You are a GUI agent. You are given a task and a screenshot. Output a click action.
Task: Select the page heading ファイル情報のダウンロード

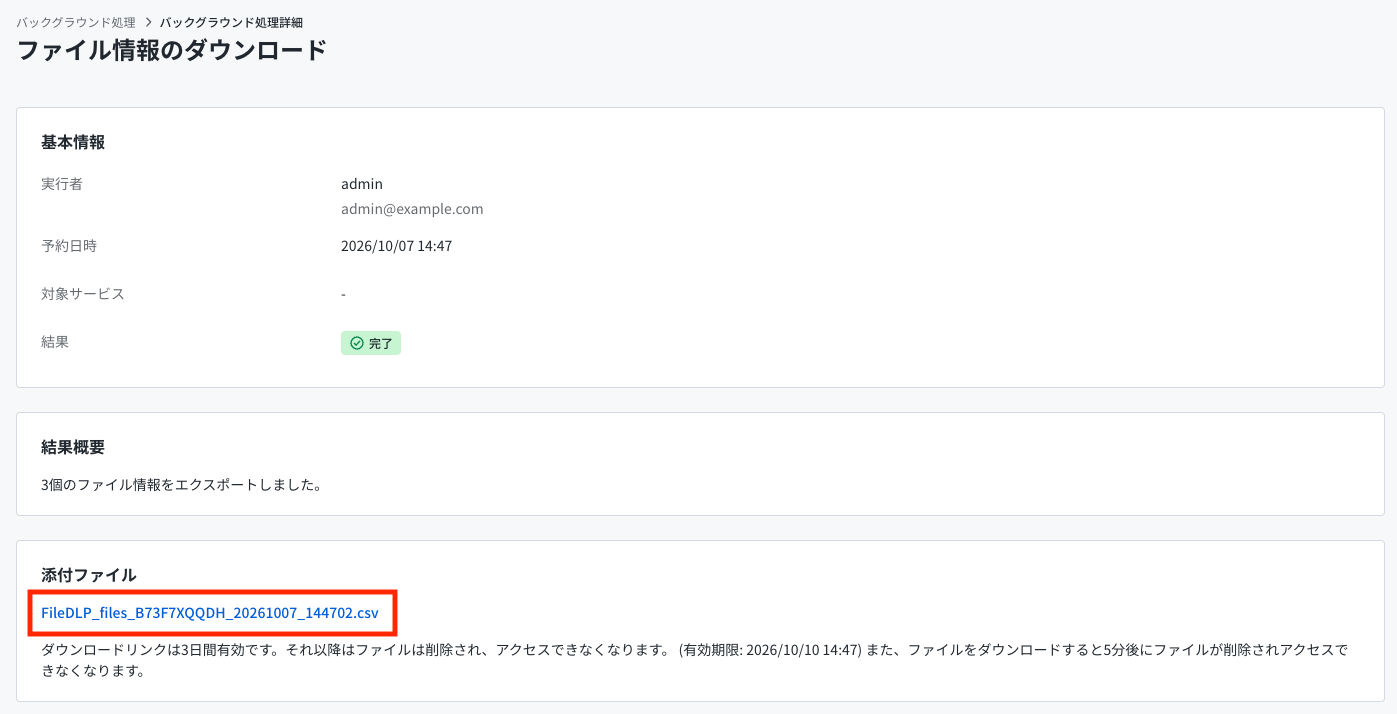pos(172,50)
